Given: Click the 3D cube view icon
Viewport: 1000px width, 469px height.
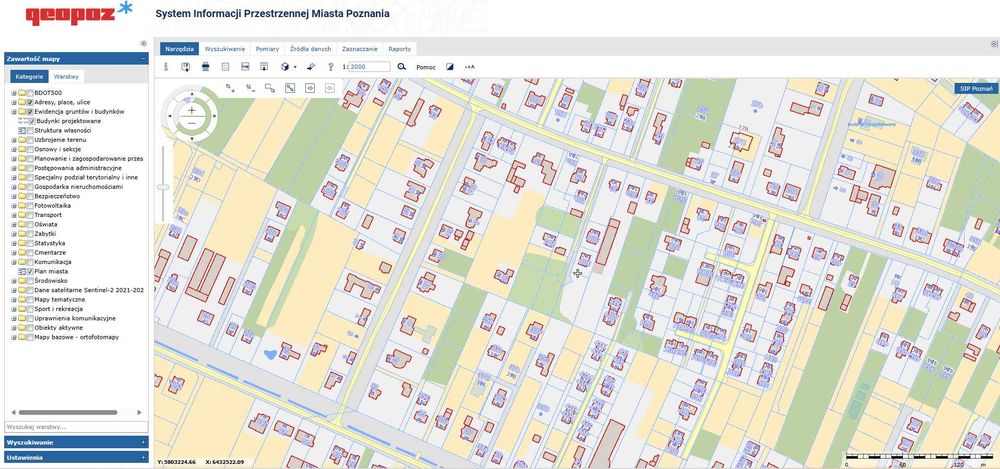Looking at the screenshot, I should coord(285,66).
